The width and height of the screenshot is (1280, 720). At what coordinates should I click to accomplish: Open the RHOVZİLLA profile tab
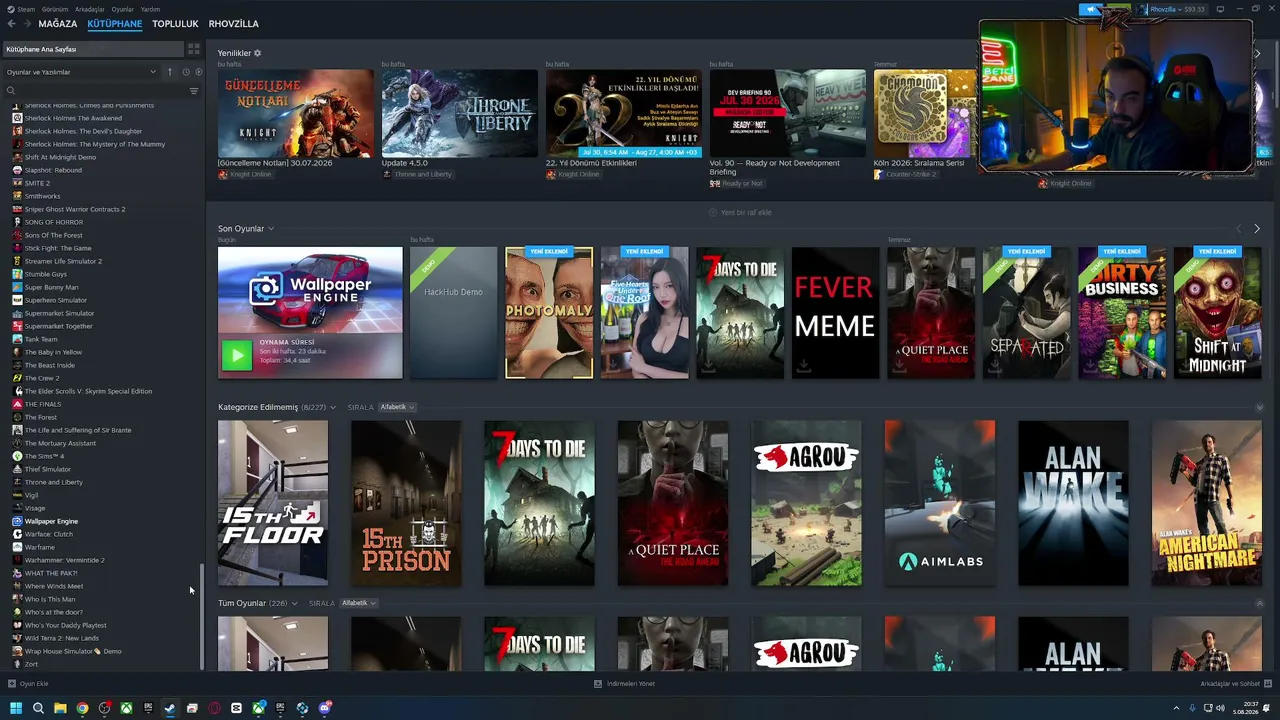(233, 24)
